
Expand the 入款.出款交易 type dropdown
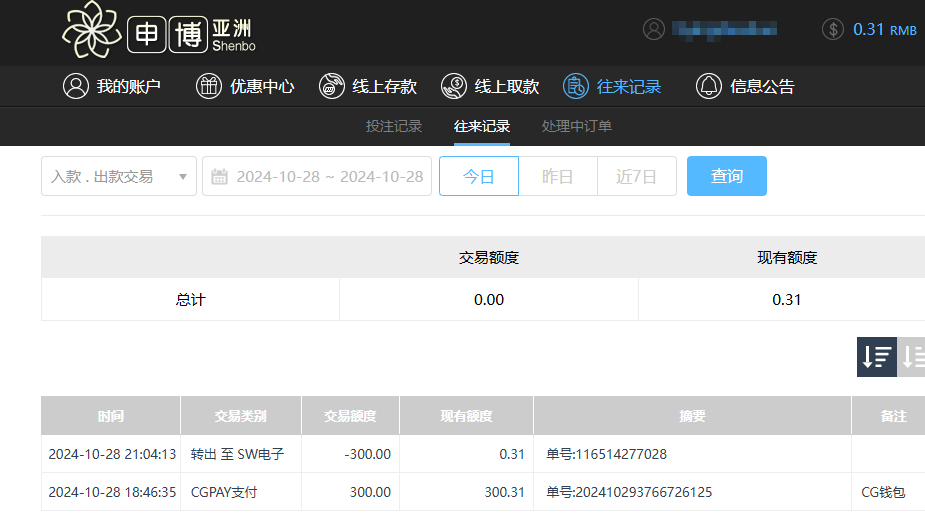tap(119, 176)
